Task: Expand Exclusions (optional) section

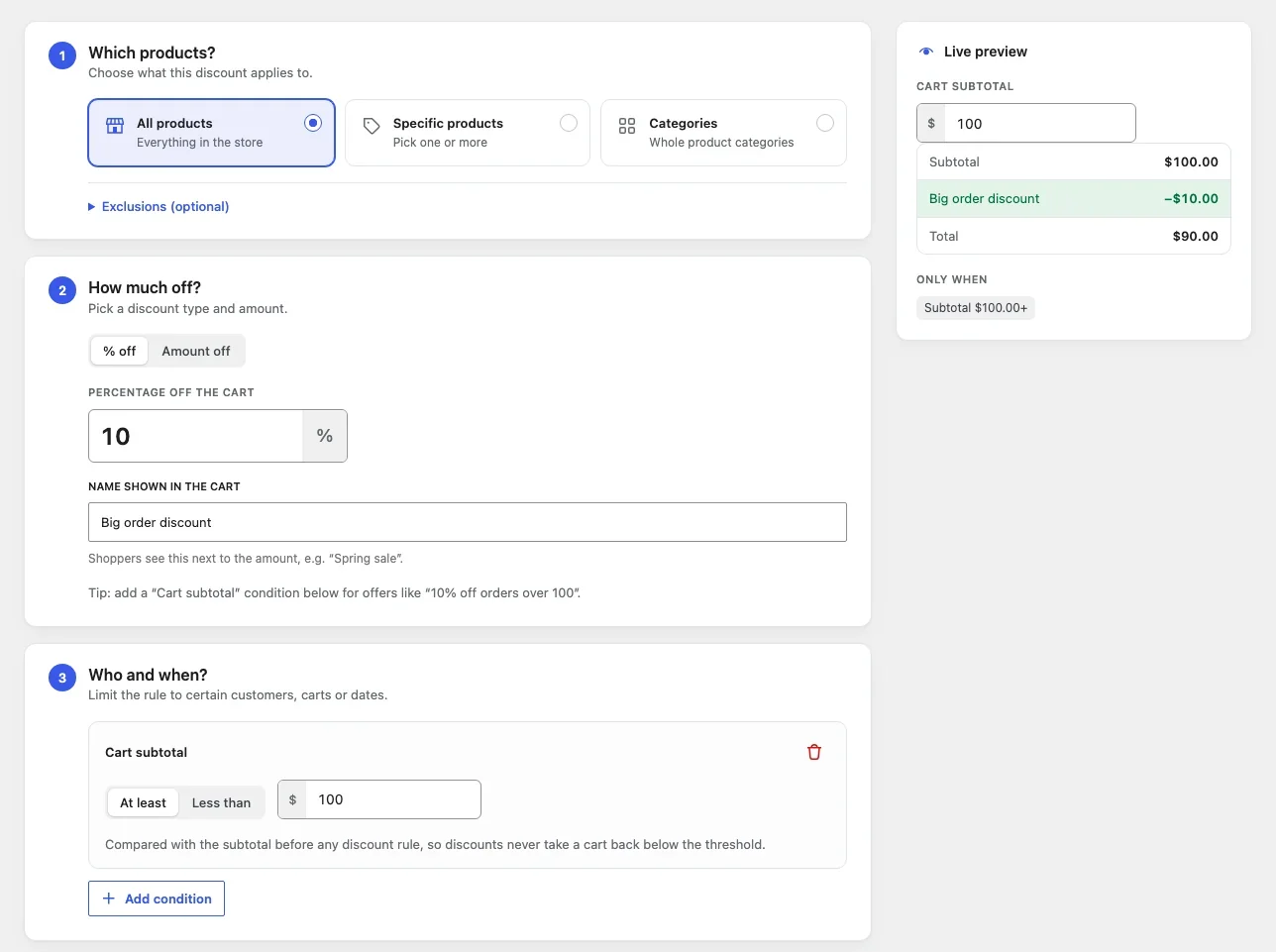Action: click(x=159, y=206)
